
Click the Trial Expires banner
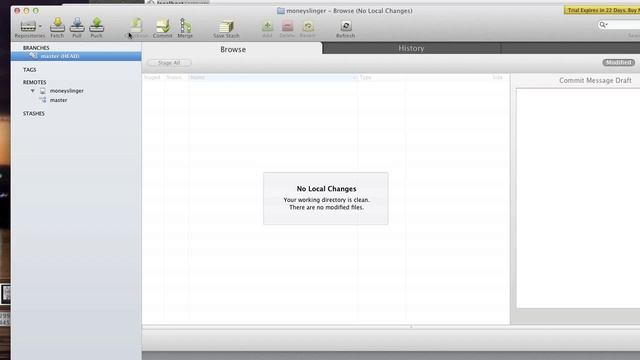(x=602, y=10)
